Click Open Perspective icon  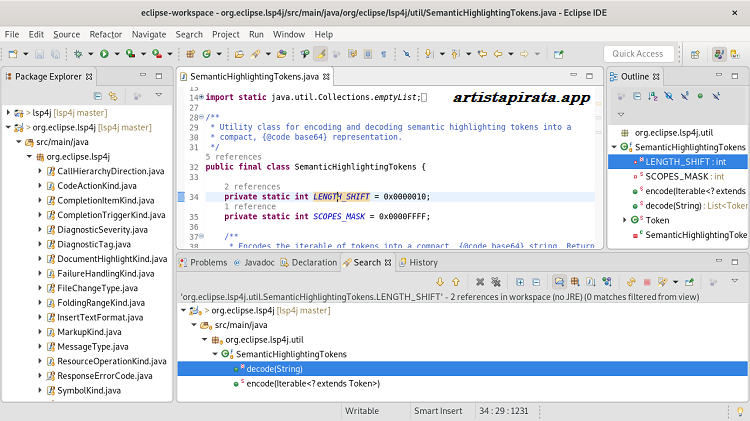695,54
